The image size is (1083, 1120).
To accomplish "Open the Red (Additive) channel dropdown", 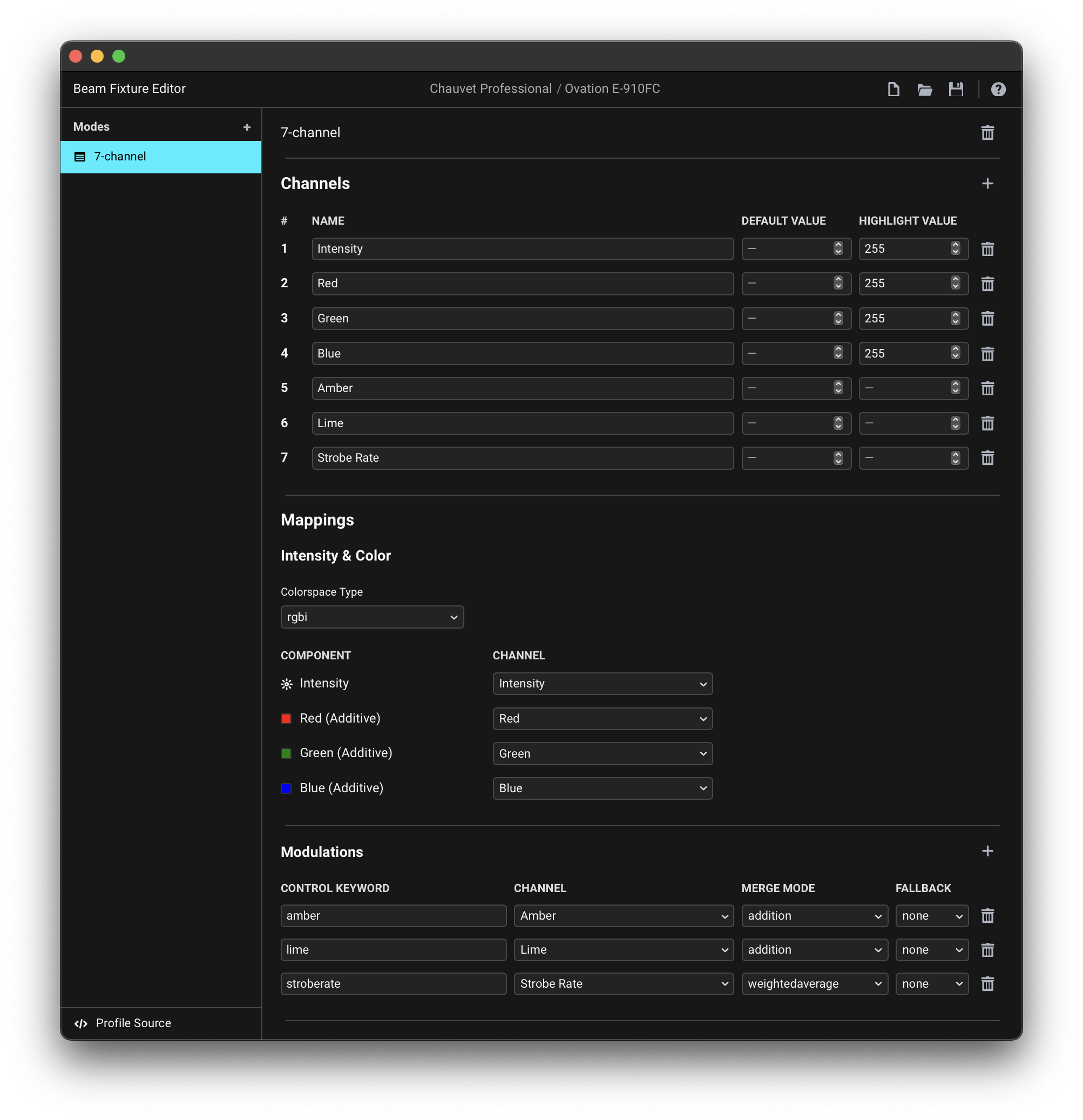I will click(x=602, y=718).
